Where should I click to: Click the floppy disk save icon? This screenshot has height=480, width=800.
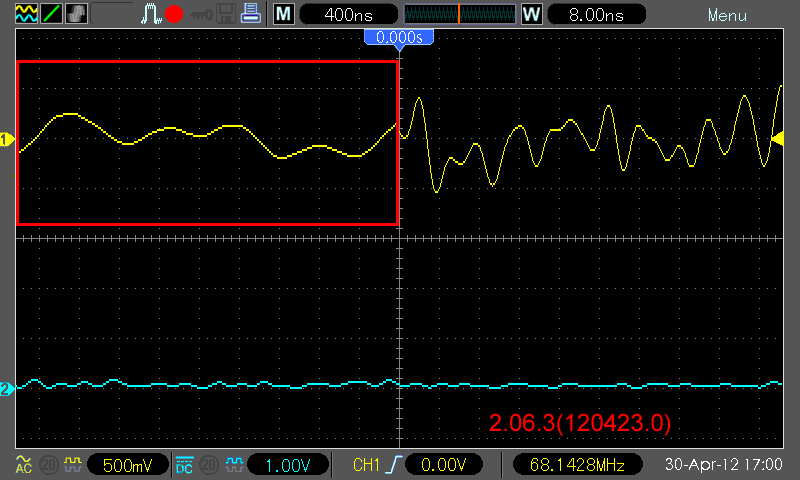[226, 14]
